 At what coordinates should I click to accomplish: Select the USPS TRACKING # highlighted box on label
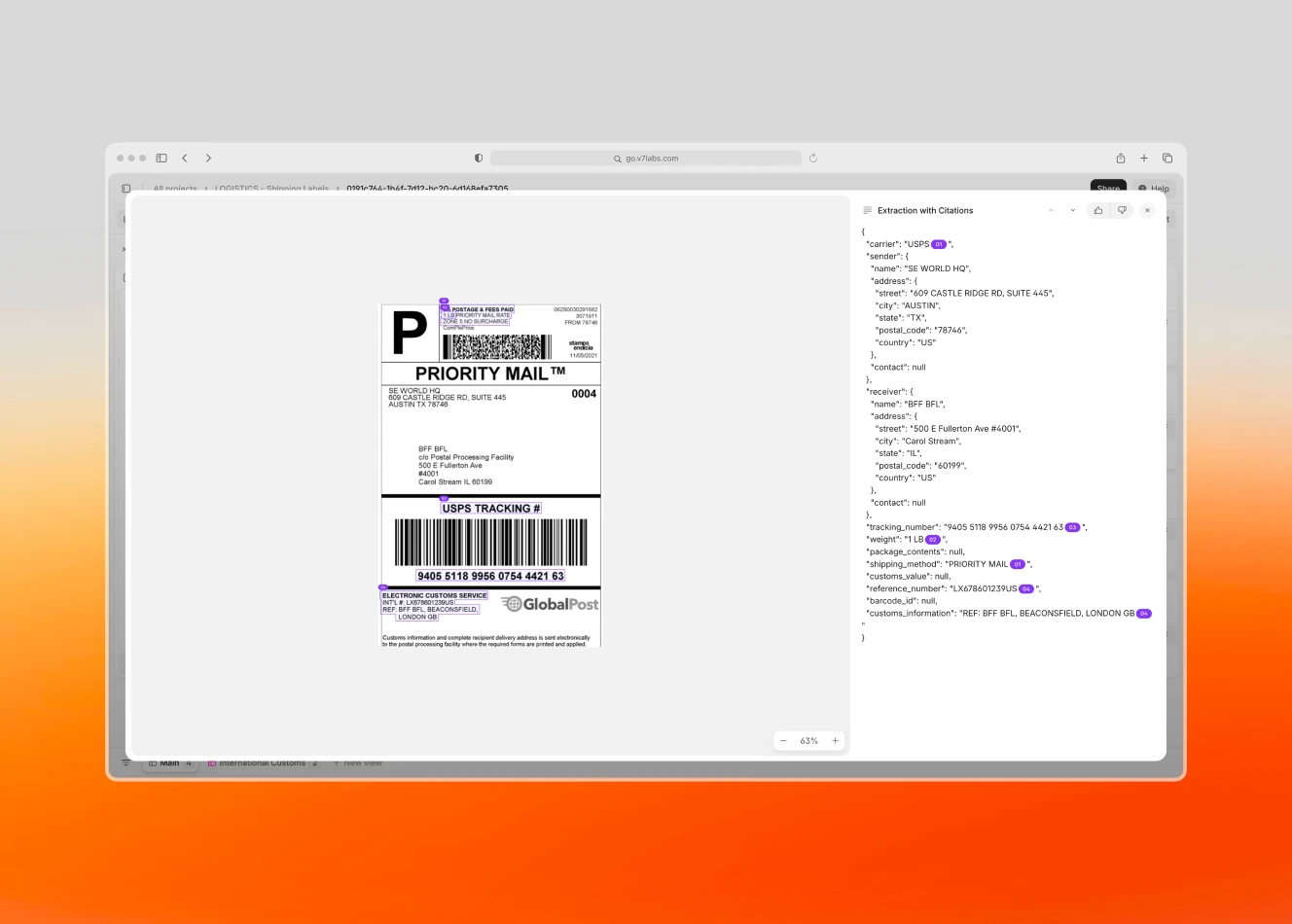(x=491, y=508)
